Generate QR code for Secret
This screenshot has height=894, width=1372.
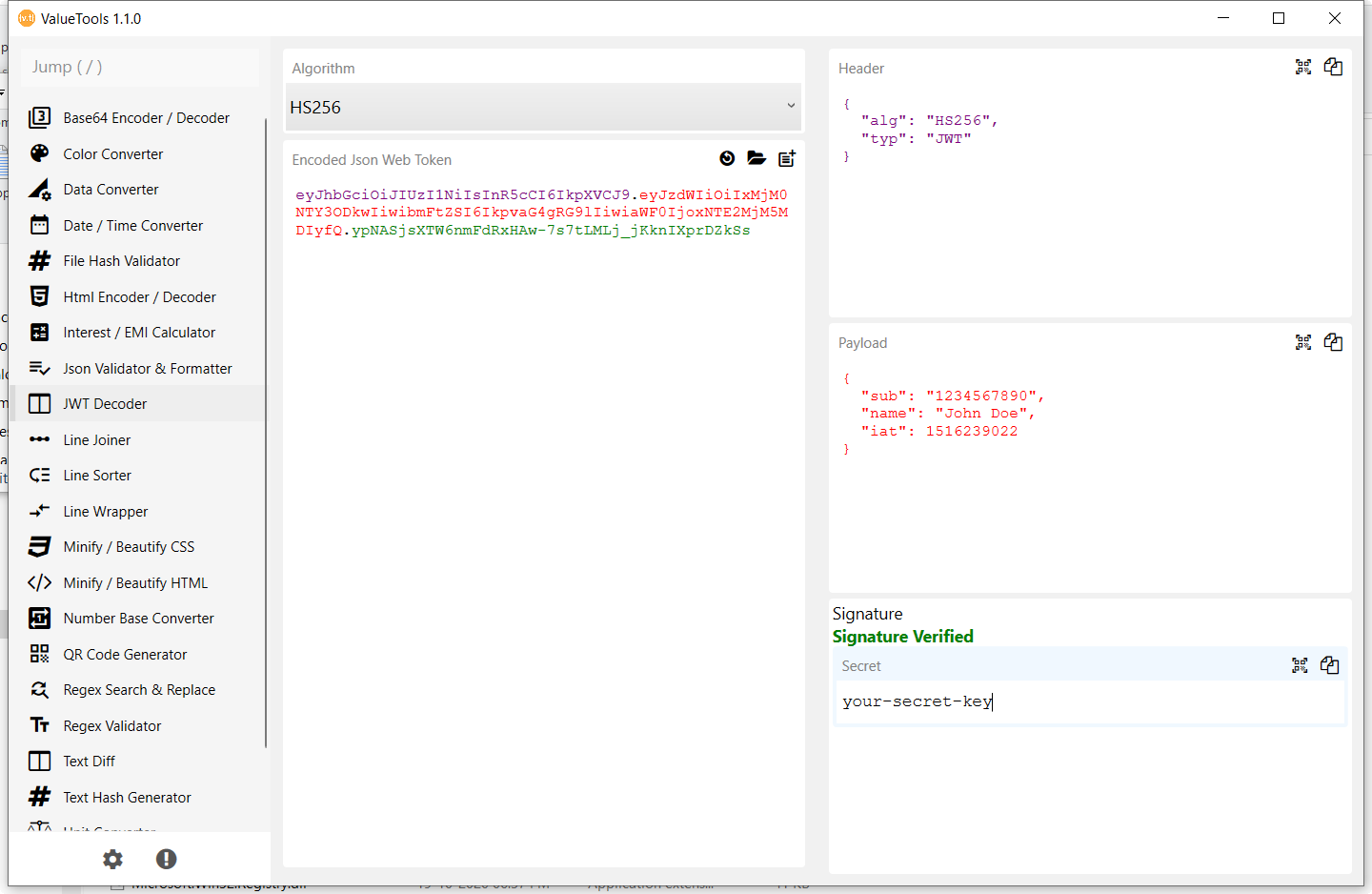coord(1300,665)
